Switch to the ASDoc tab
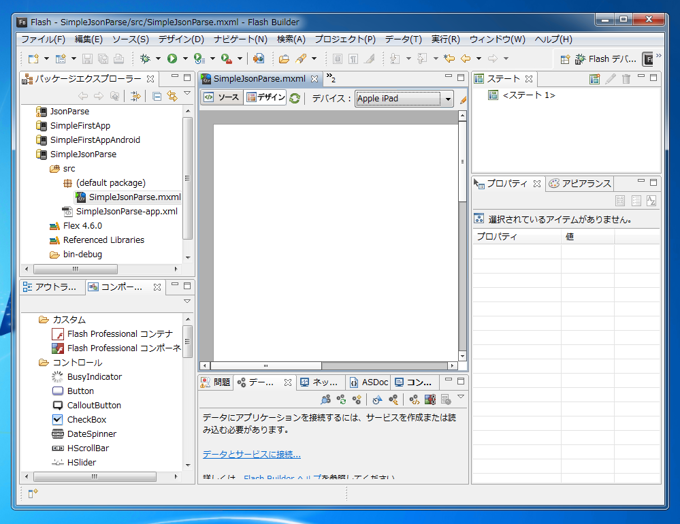 [369, 382]
